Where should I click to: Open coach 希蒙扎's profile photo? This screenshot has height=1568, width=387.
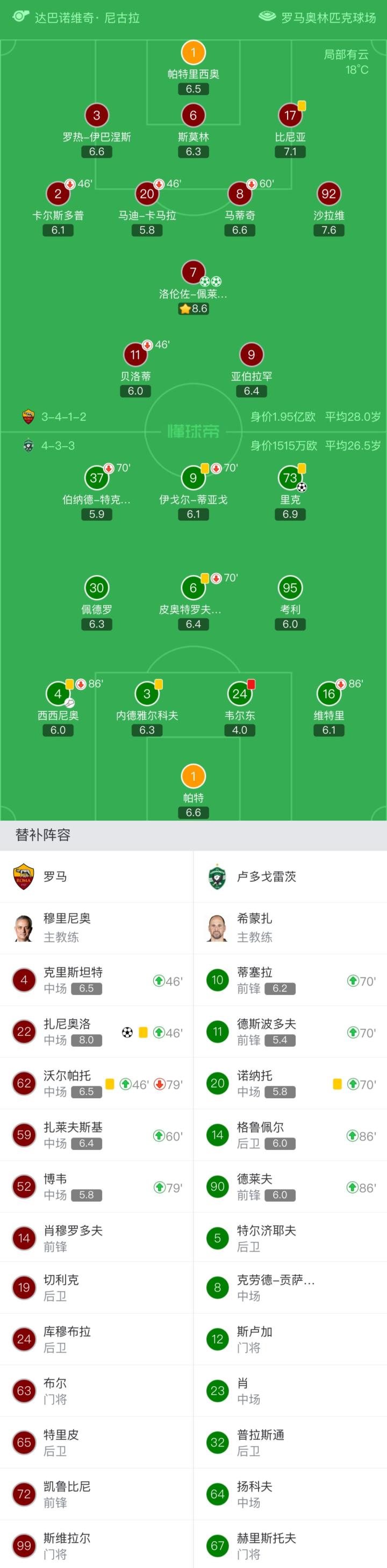pyautogui.click(x=217, y=928)
